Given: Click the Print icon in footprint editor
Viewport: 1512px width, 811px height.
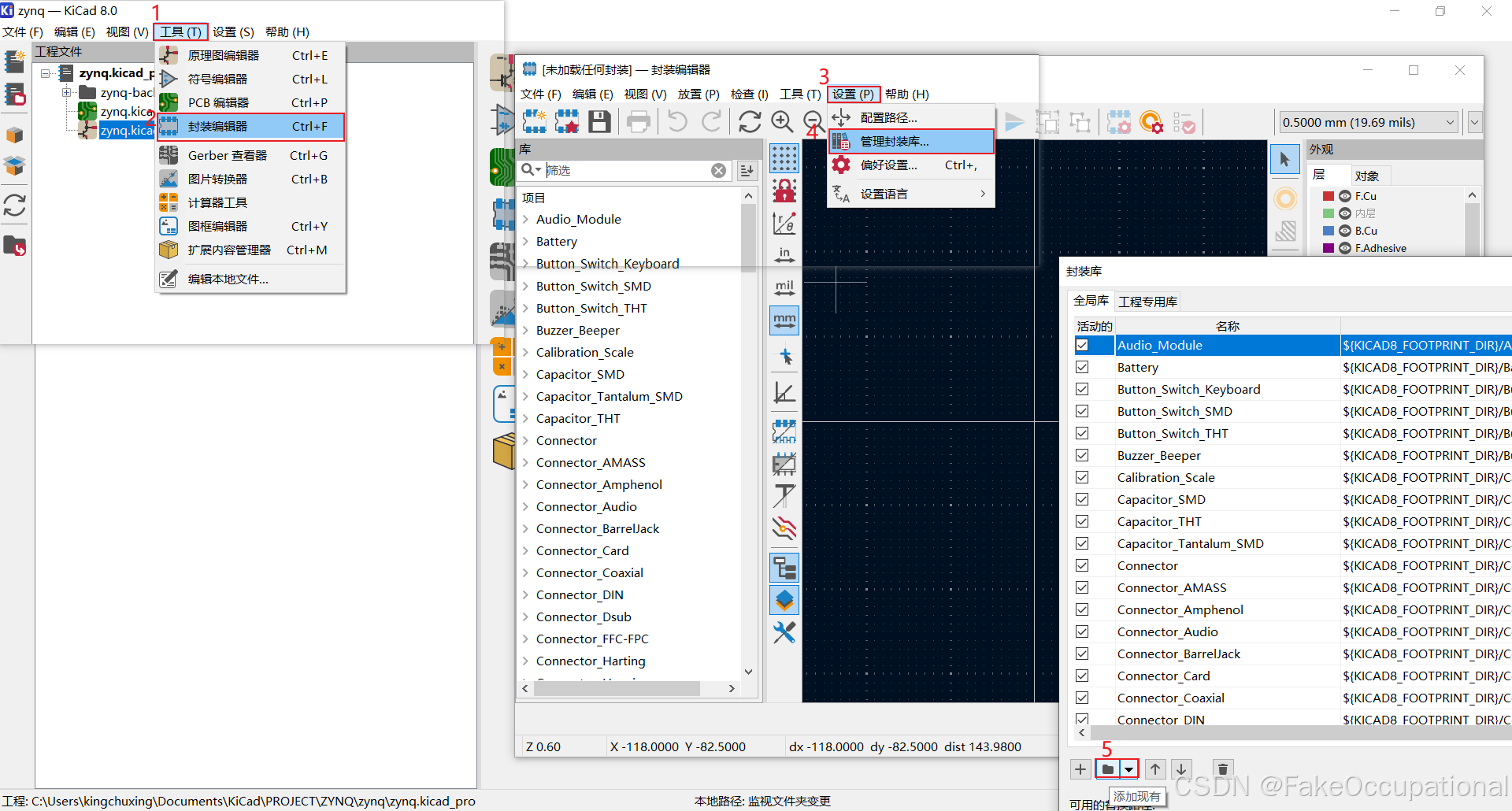Looking at the screenshot, I should point(639,121).
